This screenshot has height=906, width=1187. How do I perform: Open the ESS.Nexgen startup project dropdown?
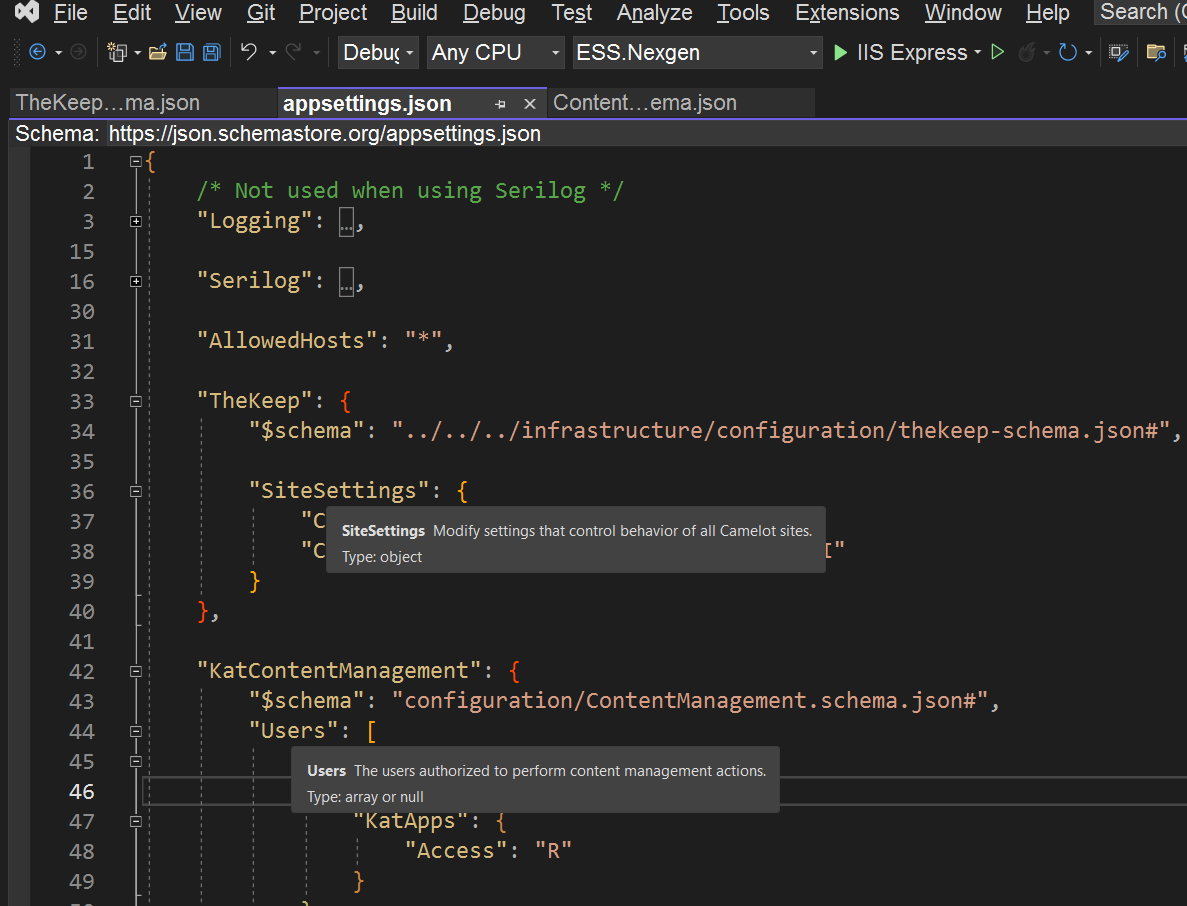(697, 52)
